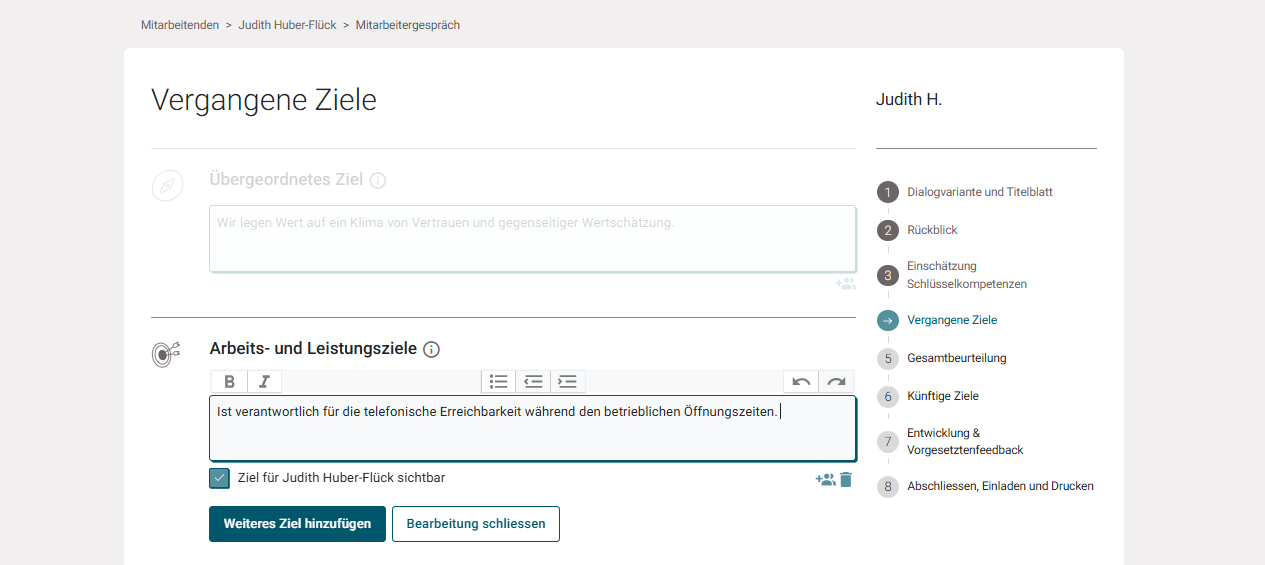Toggle italic formatting in the editor

pos(264,381)
